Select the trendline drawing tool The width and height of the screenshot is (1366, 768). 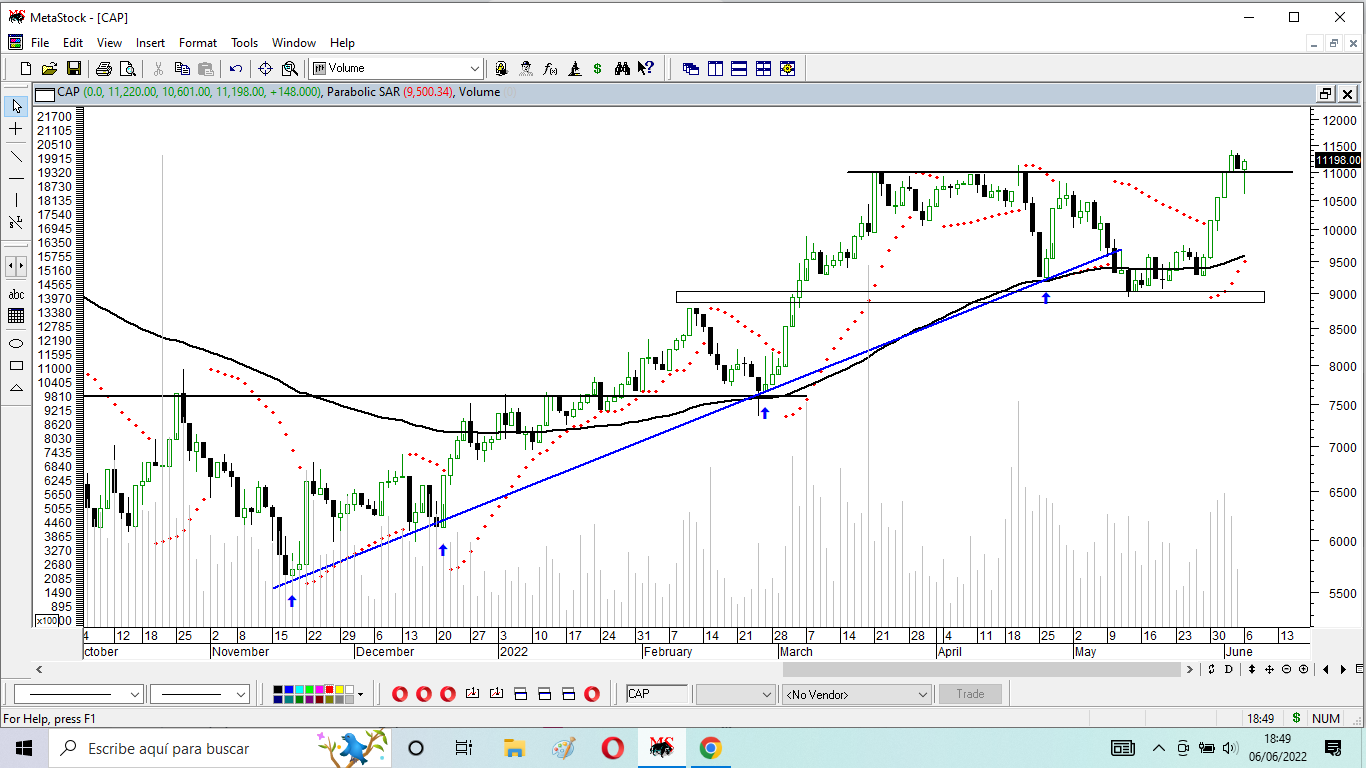click(x=16, y=154)
